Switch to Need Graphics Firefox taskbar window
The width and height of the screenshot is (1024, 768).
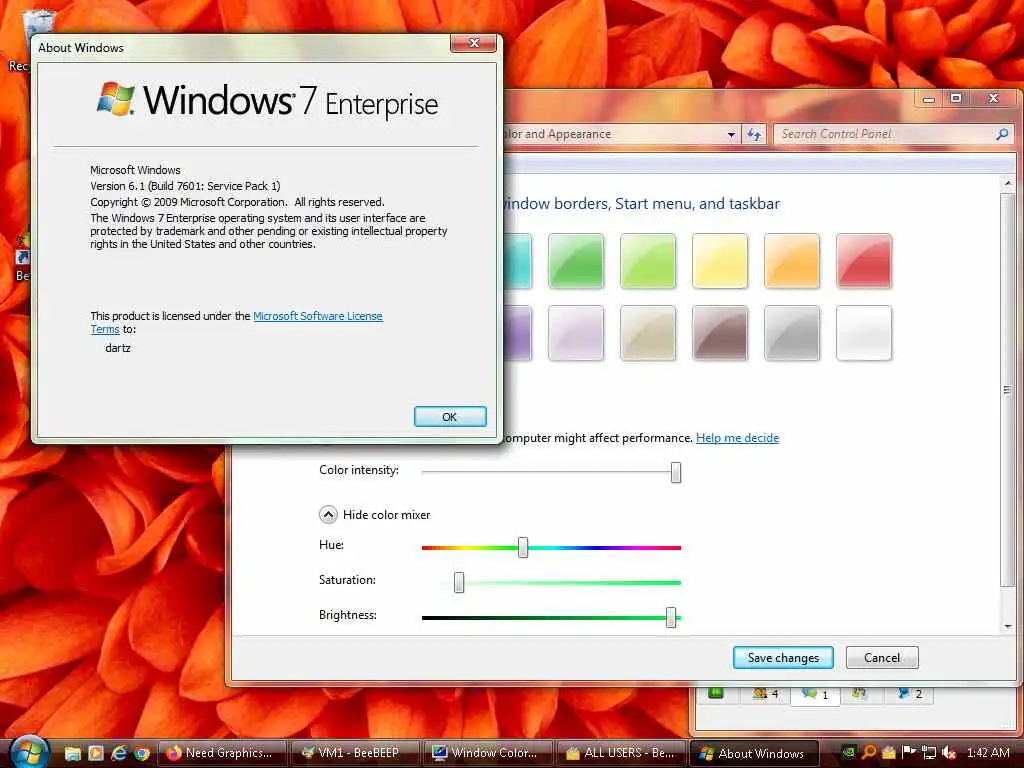pos(221,753)
